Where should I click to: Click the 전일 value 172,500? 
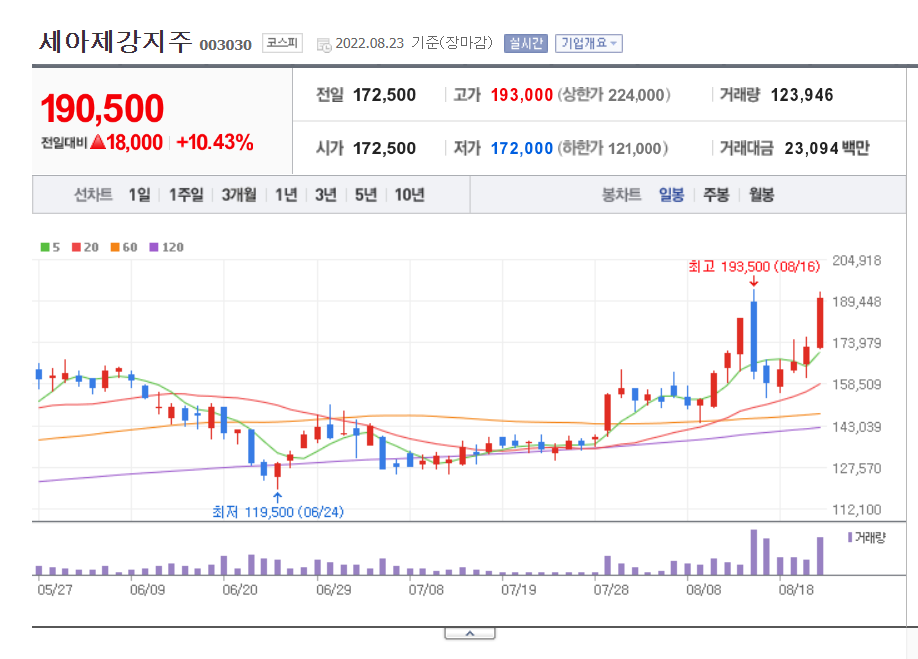(x=384, y=95)
